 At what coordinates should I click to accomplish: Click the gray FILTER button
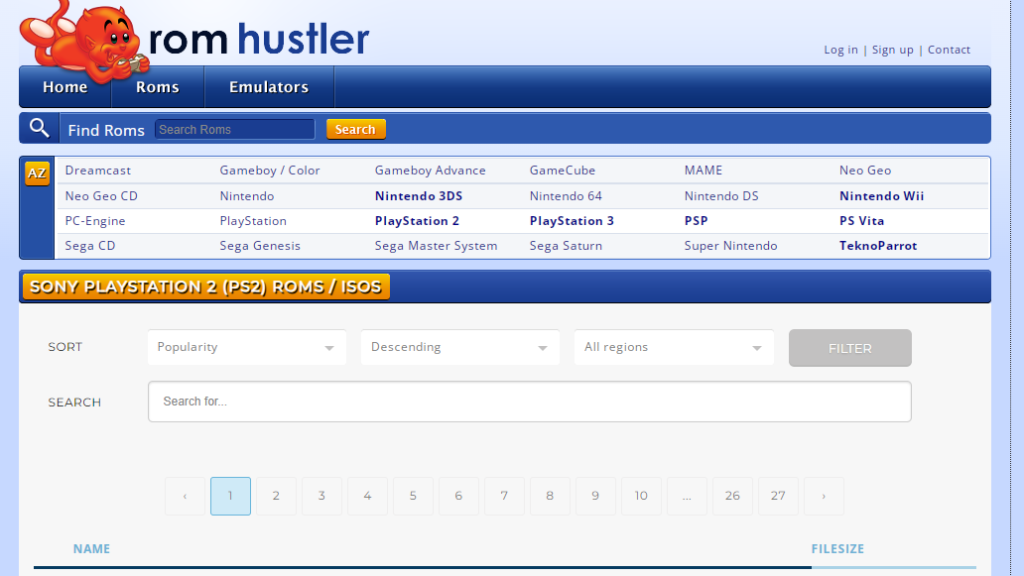tap(850, 348)
